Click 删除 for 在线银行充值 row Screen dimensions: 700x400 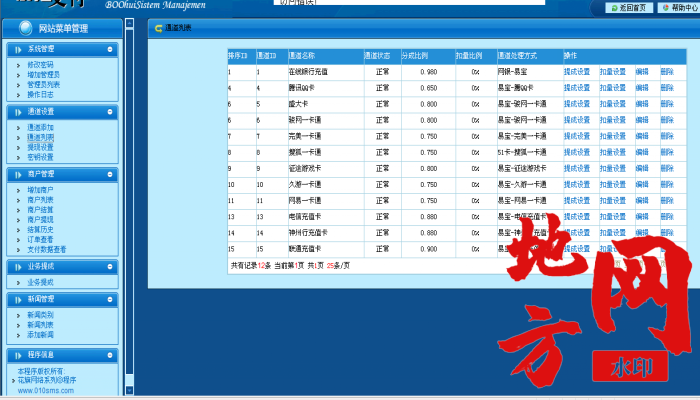[x=667, y=72]
